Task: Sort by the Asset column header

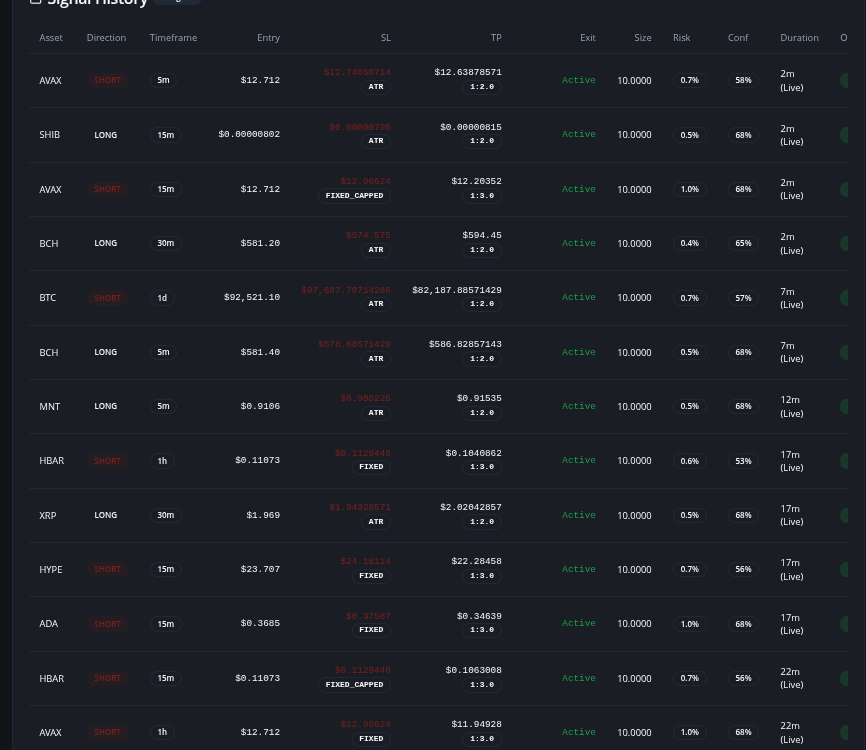Action: tap(51, 38)
